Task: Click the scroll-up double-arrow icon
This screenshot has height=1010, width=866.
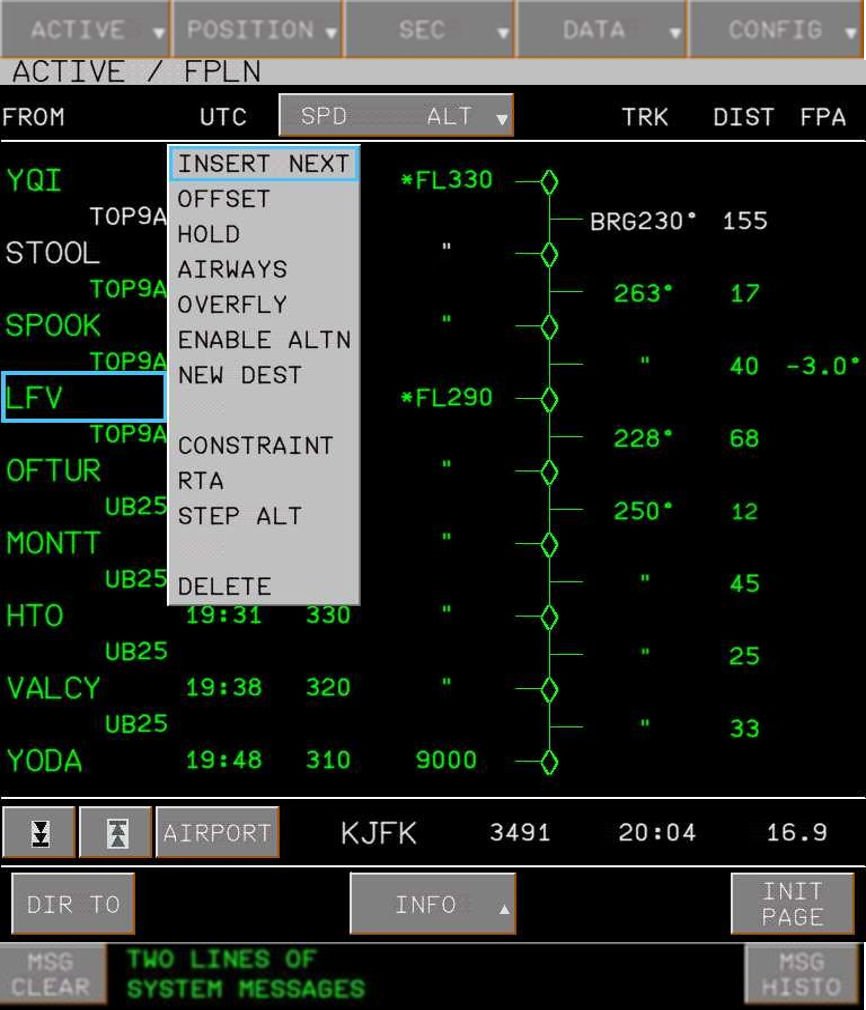Action: [x=116, y=832]
